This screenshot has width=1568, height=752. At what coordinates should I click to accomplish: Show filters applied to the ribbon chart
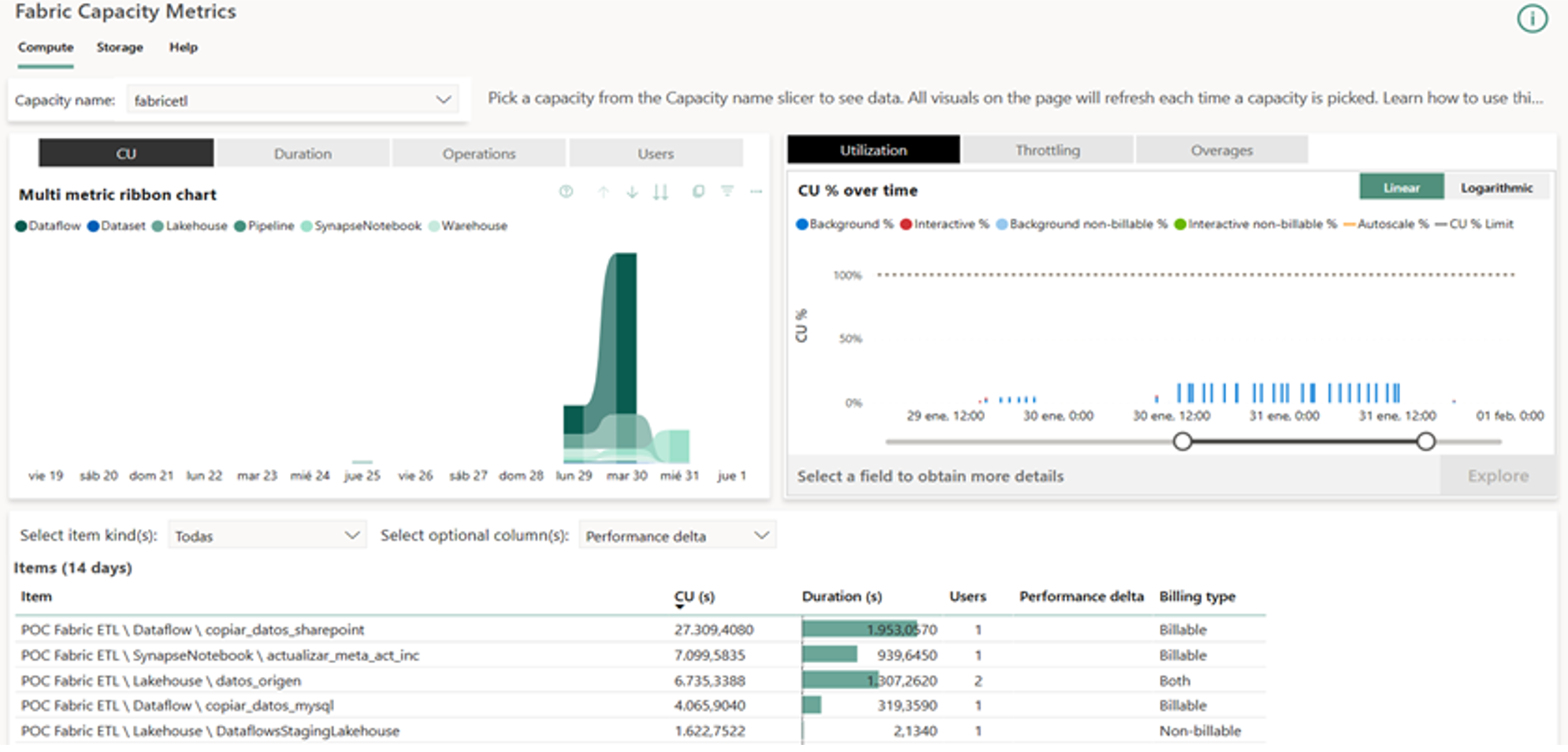pos(728,192)
